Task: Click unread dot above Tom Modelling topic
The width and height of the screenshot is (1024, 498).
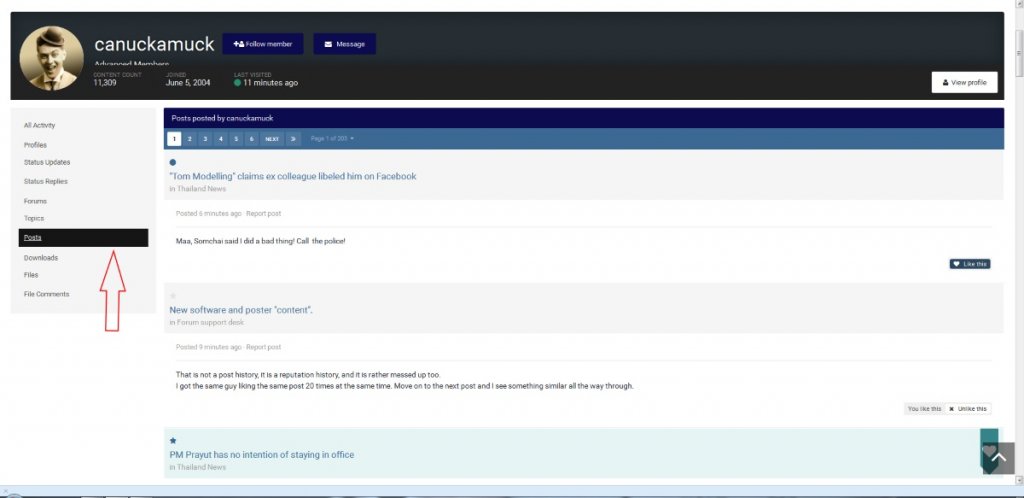Action: (x=172, y=163)
